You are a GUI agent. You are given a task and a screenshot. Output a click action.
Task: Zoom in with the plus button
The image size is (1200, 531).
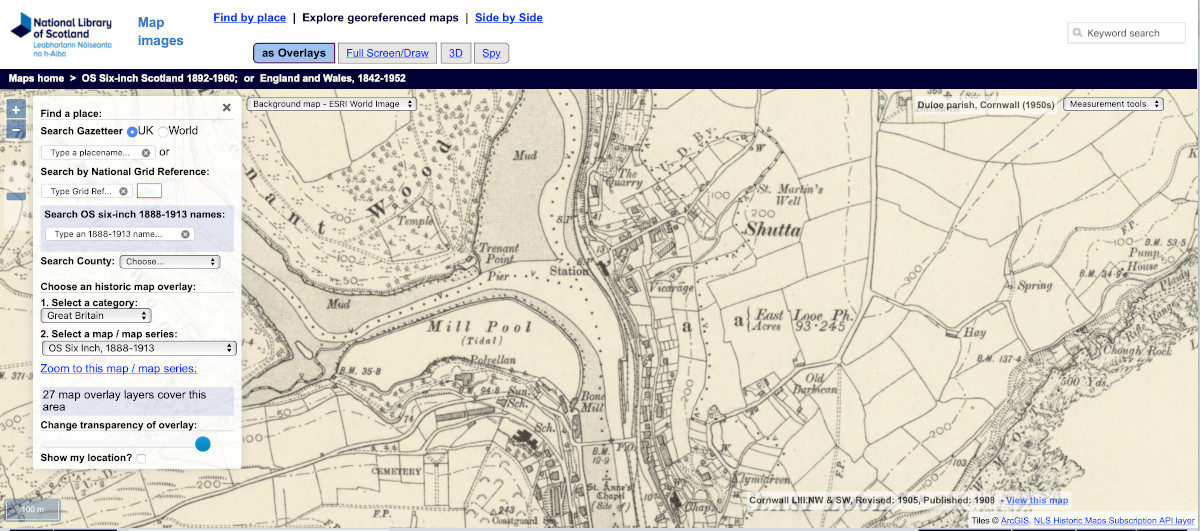[x=15, y=110]
